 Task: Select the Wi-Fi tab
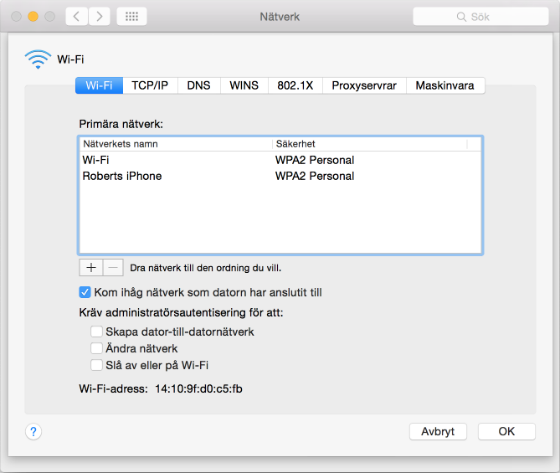click(x=99, y=86)
